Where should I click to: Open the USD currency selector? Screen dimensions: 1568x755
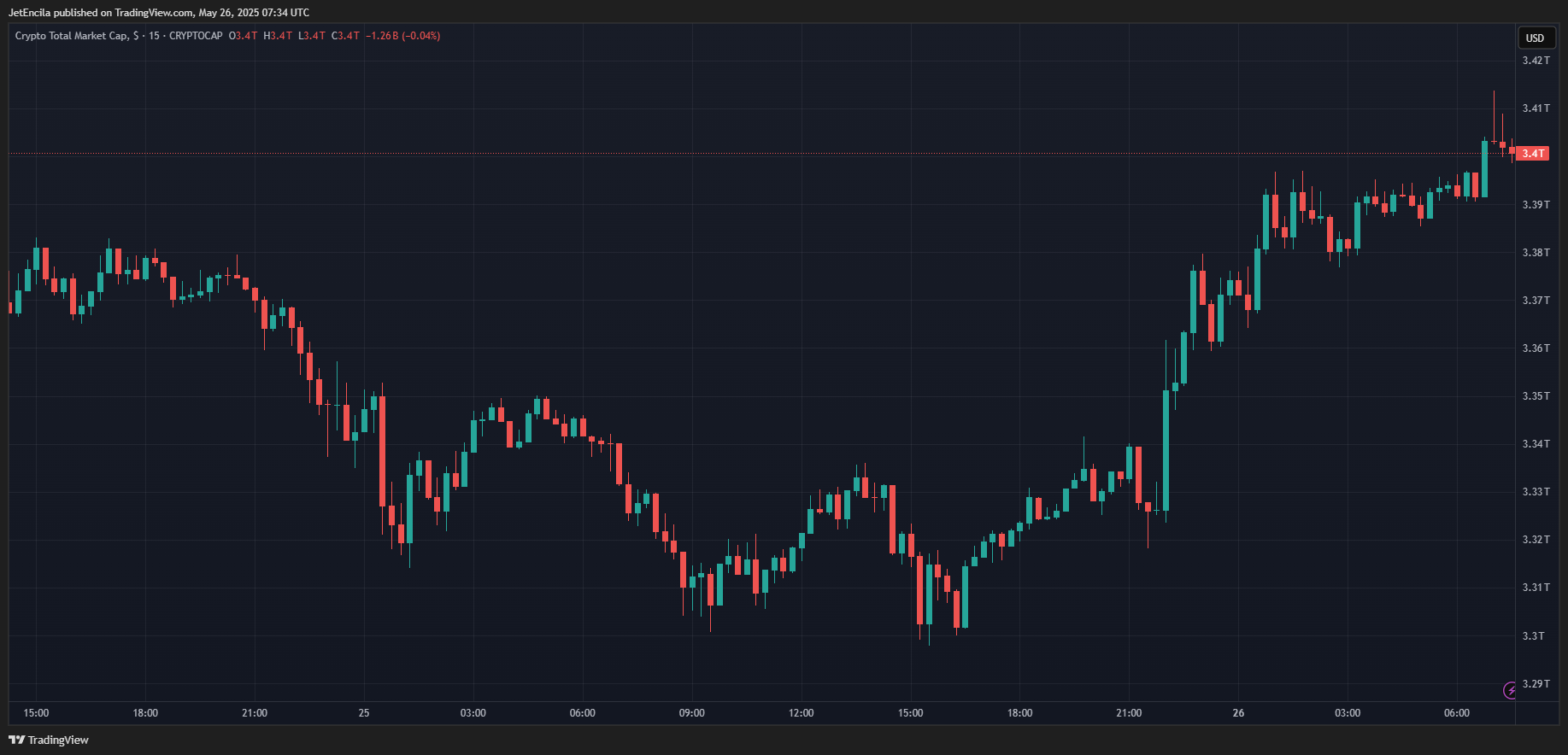point(1535,38)
